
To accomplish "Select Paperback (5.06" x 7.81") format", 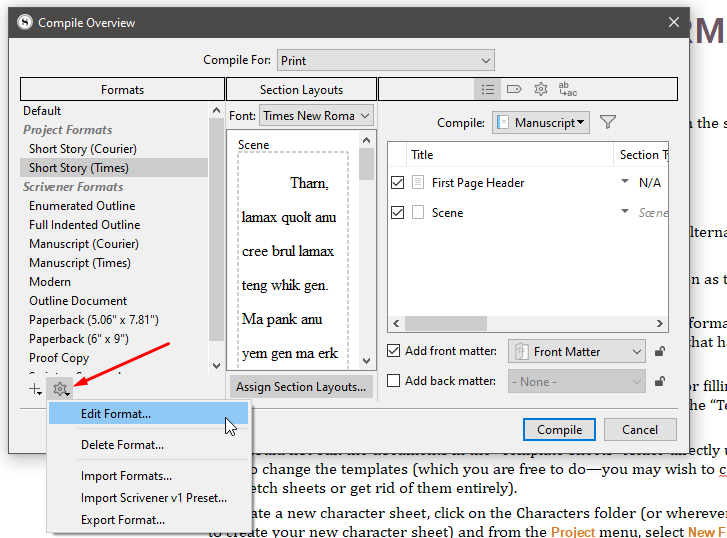I will pyautogui.click(x=114, y=320).
